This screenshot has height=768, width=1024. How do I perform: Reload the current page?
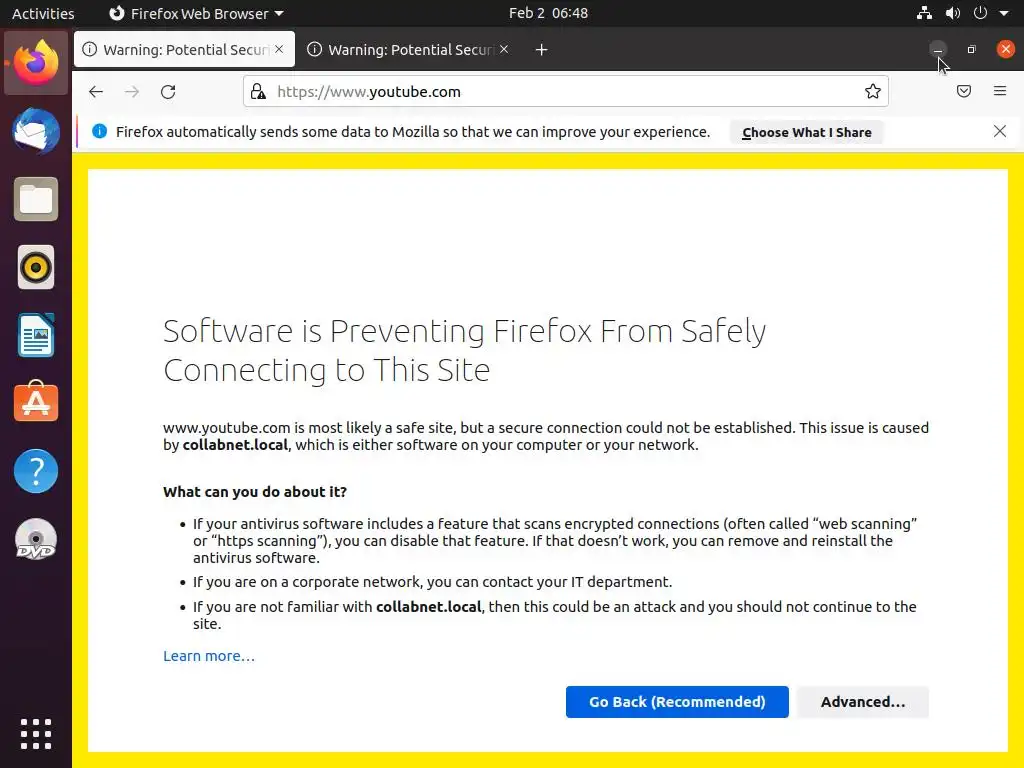pyautogui.click(x=168, y=92)
